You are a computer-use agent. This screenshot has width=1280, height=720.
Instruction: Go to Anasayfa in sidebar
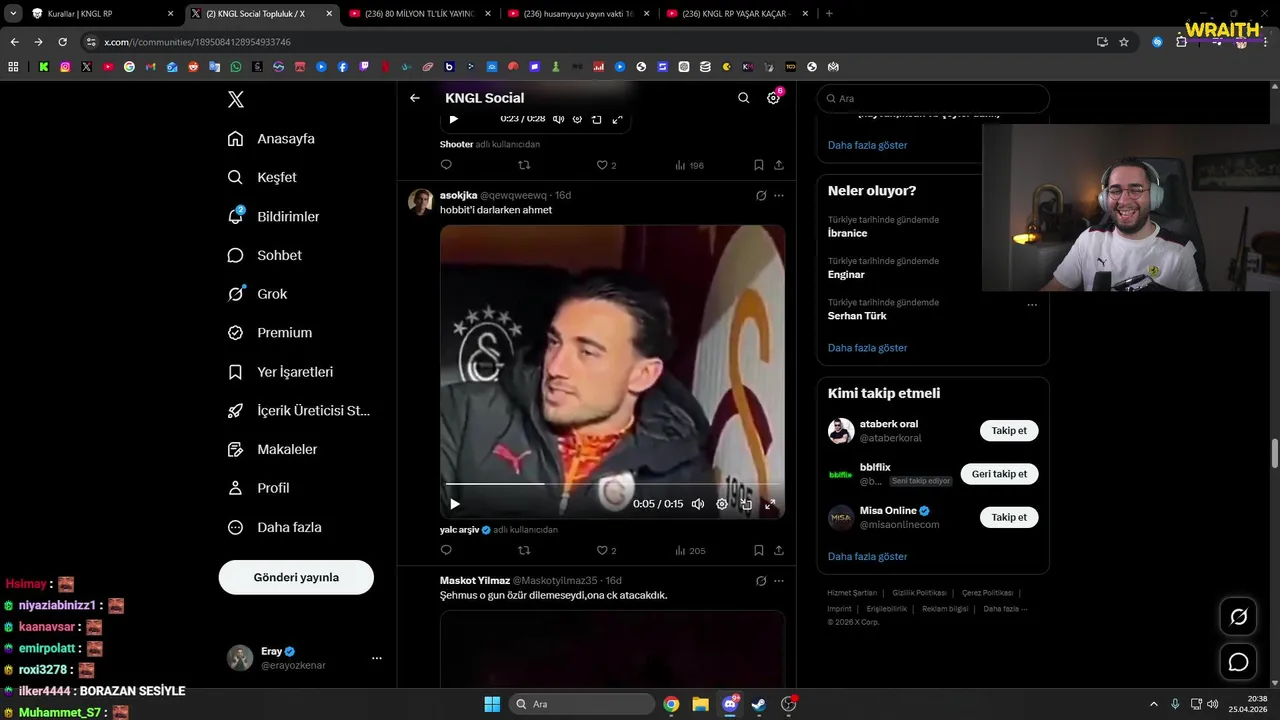271,139
